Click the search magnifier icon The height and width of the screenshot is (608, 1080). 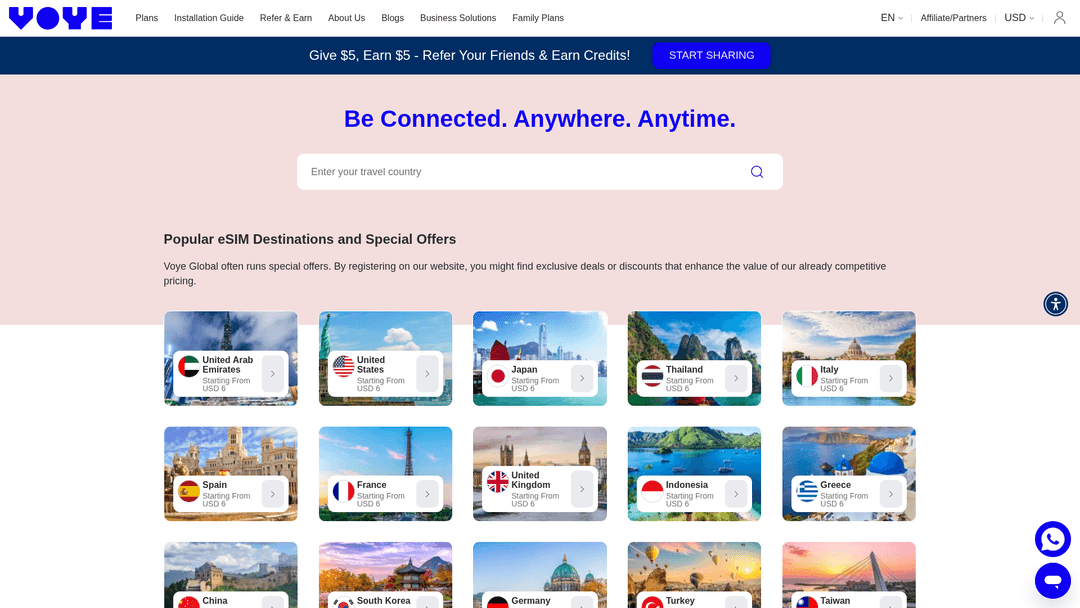click(x=757, y=171)
